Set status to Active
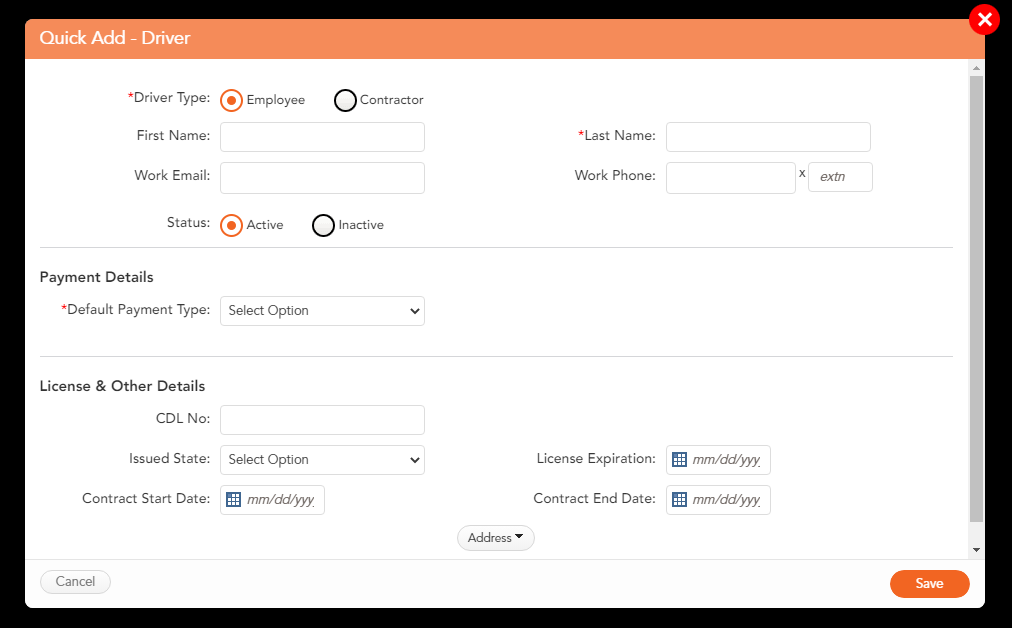The width and height of the screenshot is (1012, 628). pos(231,225)
